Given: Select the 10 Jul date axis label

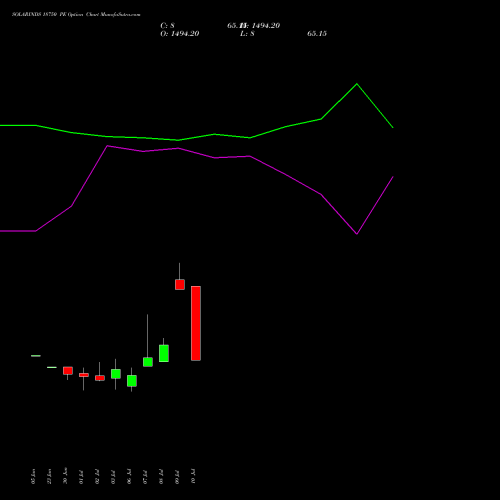Looking at the screenshot, I should [193, 477].
